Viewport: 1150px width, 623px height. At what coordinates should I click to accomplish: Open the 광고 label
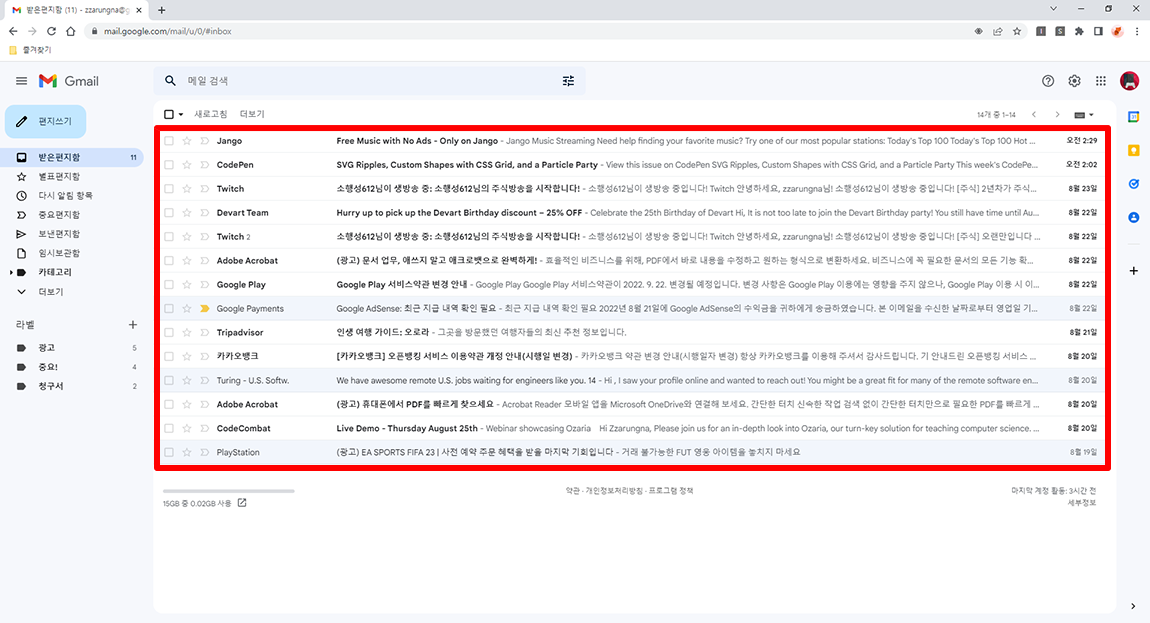coord(72,348)
